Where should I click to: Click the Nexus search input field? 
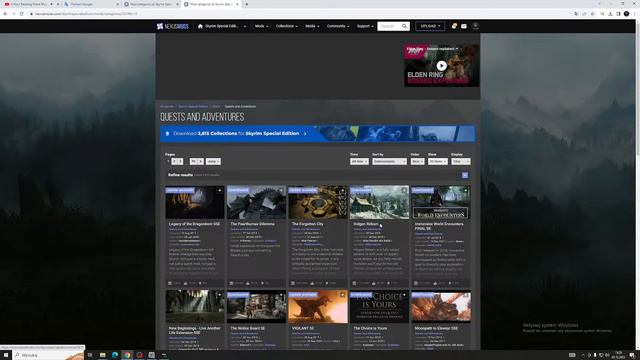[x=389, y=26]
